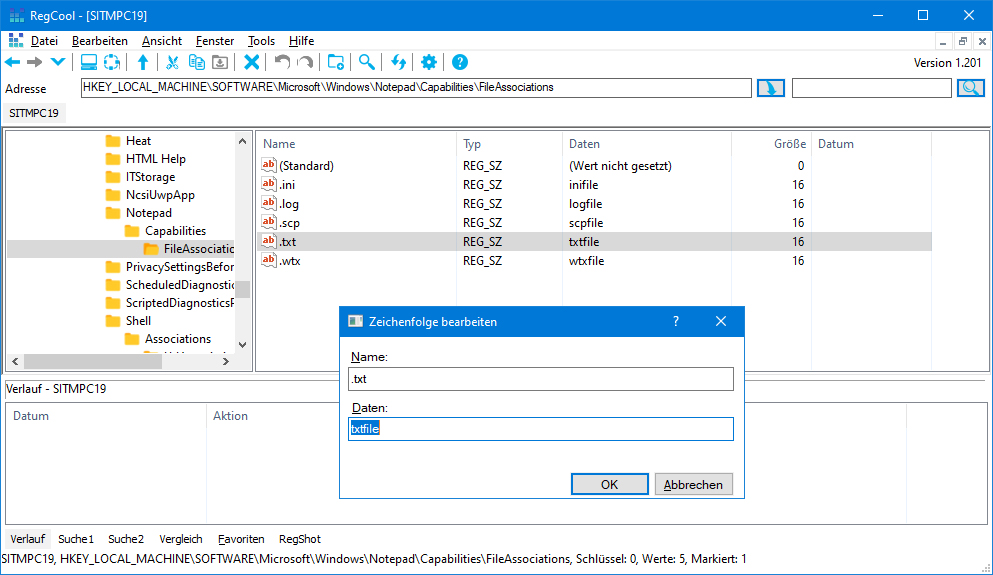Open the Tools menu
The image size is (993, 575).
click(261, 41)
